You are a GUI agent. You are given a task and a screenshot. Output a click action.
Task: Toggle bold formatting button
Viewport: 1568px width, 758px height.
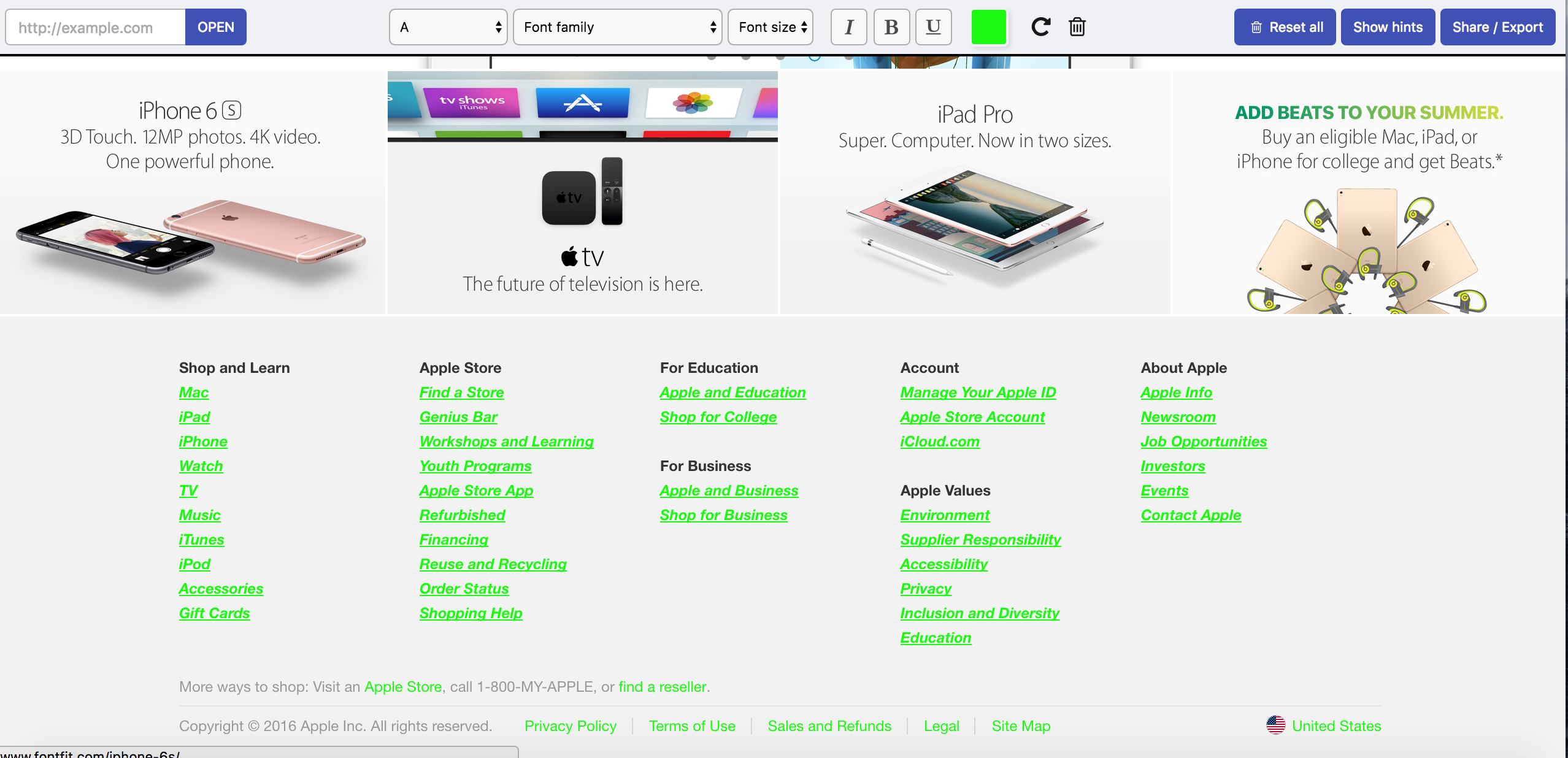[x=891, y=27]
